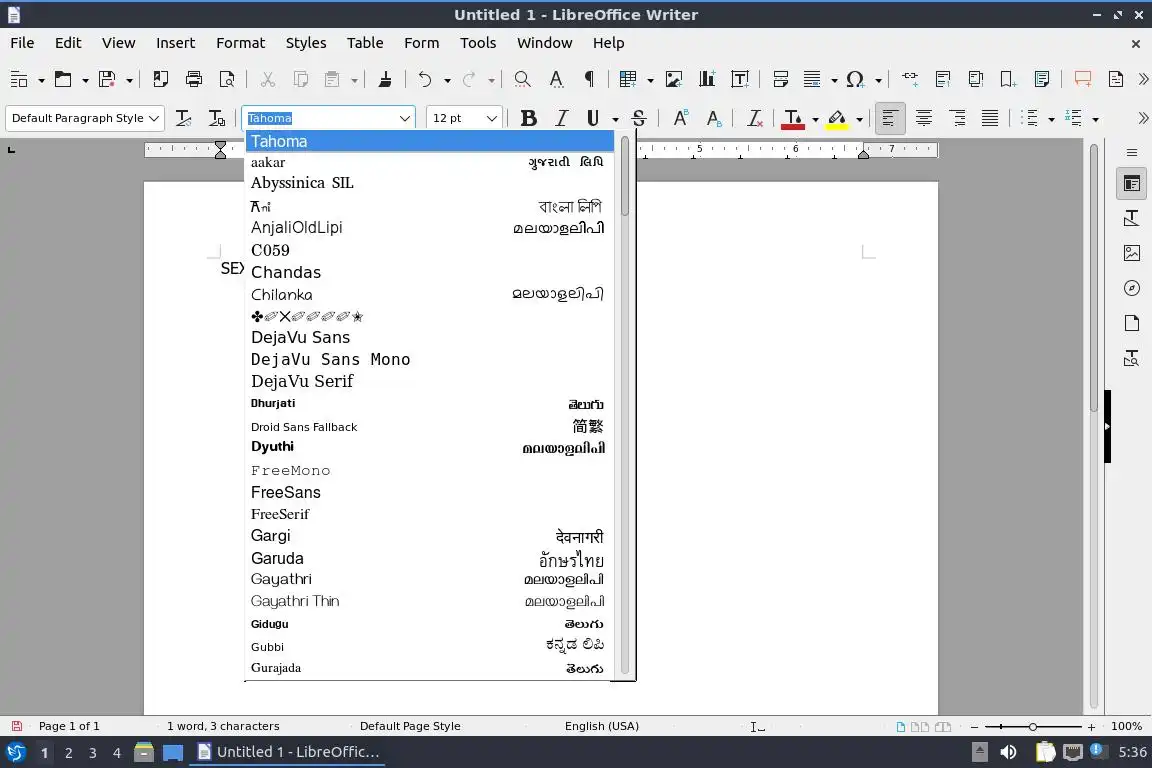This screenshot has height=768, width=1152.
Task: Open the Save document icon
Action: tap(107, 79)
